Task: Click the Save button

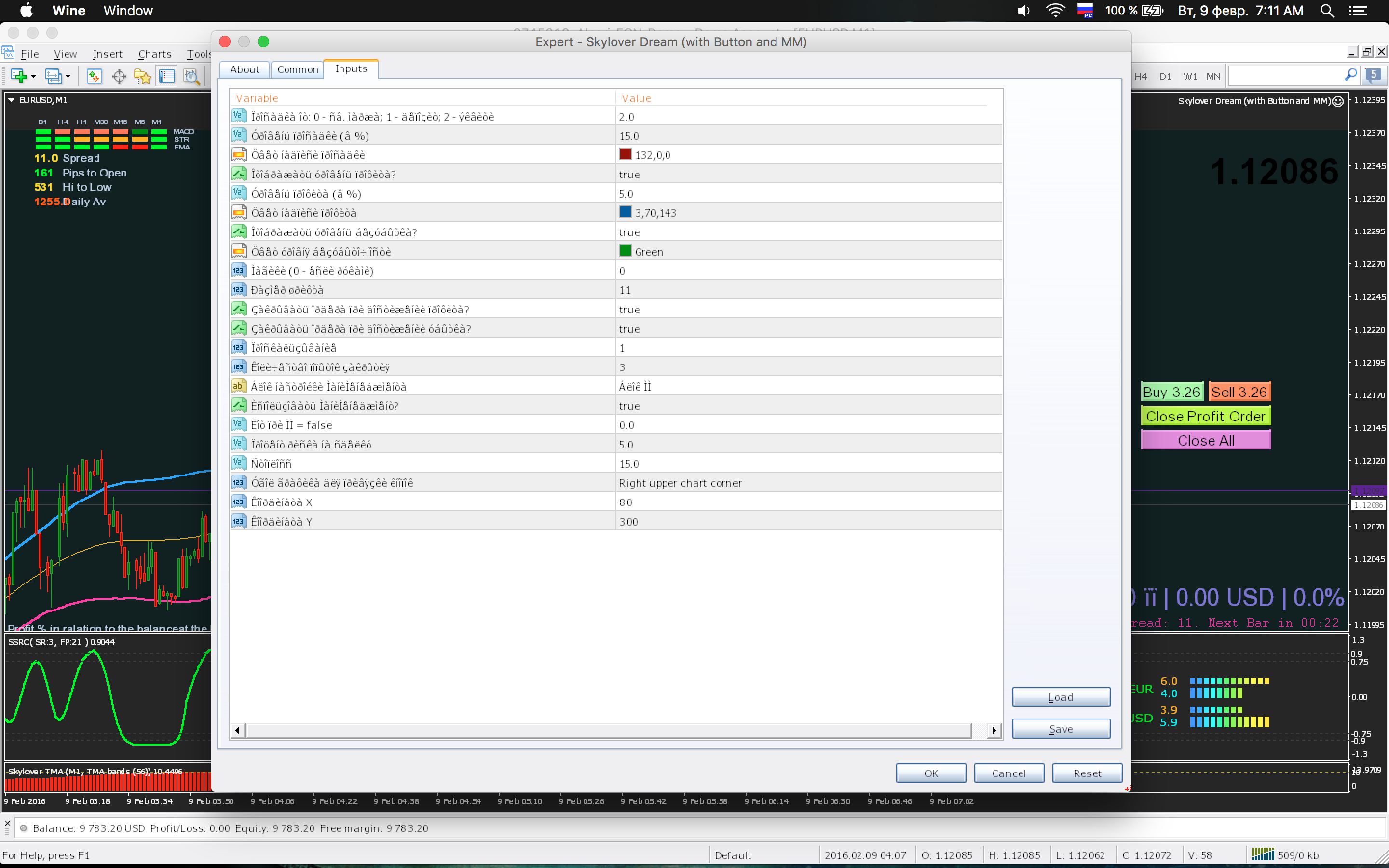Action: pyautogui.click(x=1061, y=729)
